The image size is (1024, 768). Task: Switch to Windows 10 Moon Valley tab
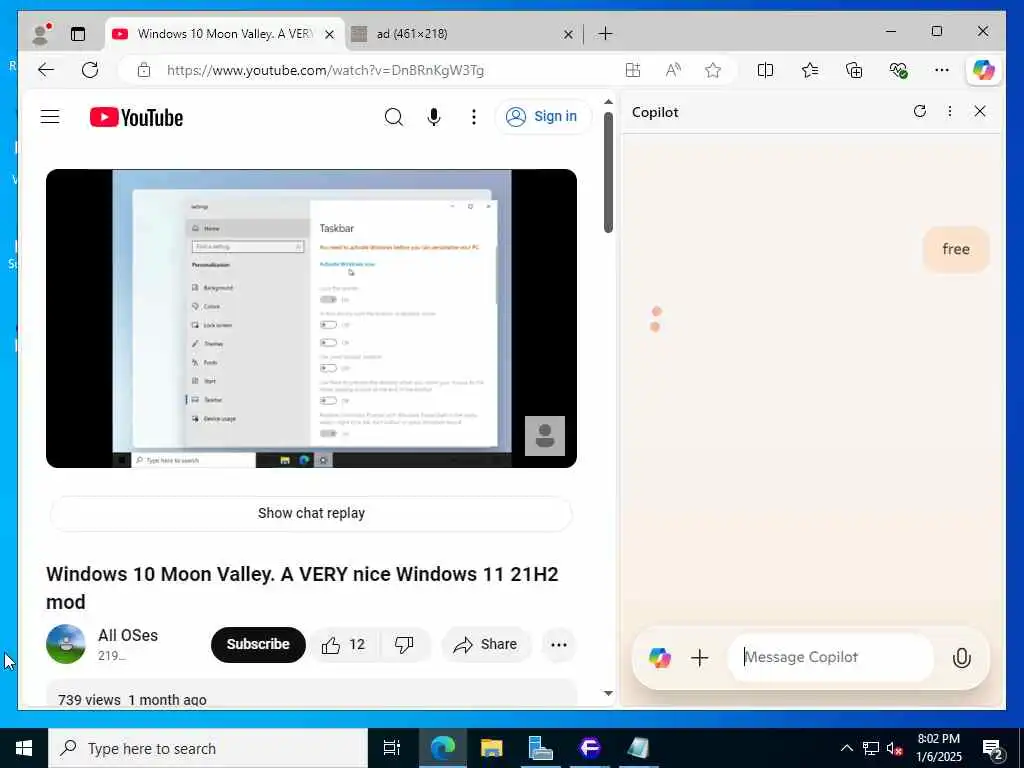click(225, 34)
